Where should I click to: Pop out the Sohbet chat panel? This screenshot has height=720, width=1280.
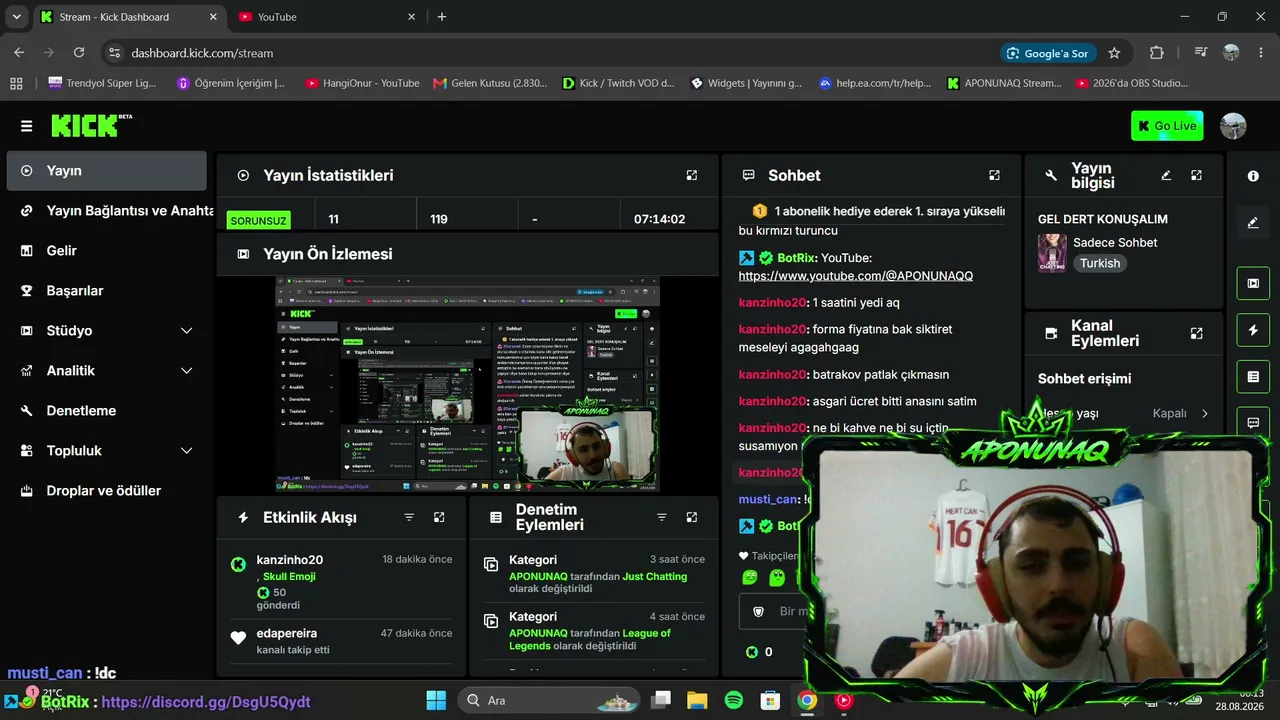tap(994, 175)
